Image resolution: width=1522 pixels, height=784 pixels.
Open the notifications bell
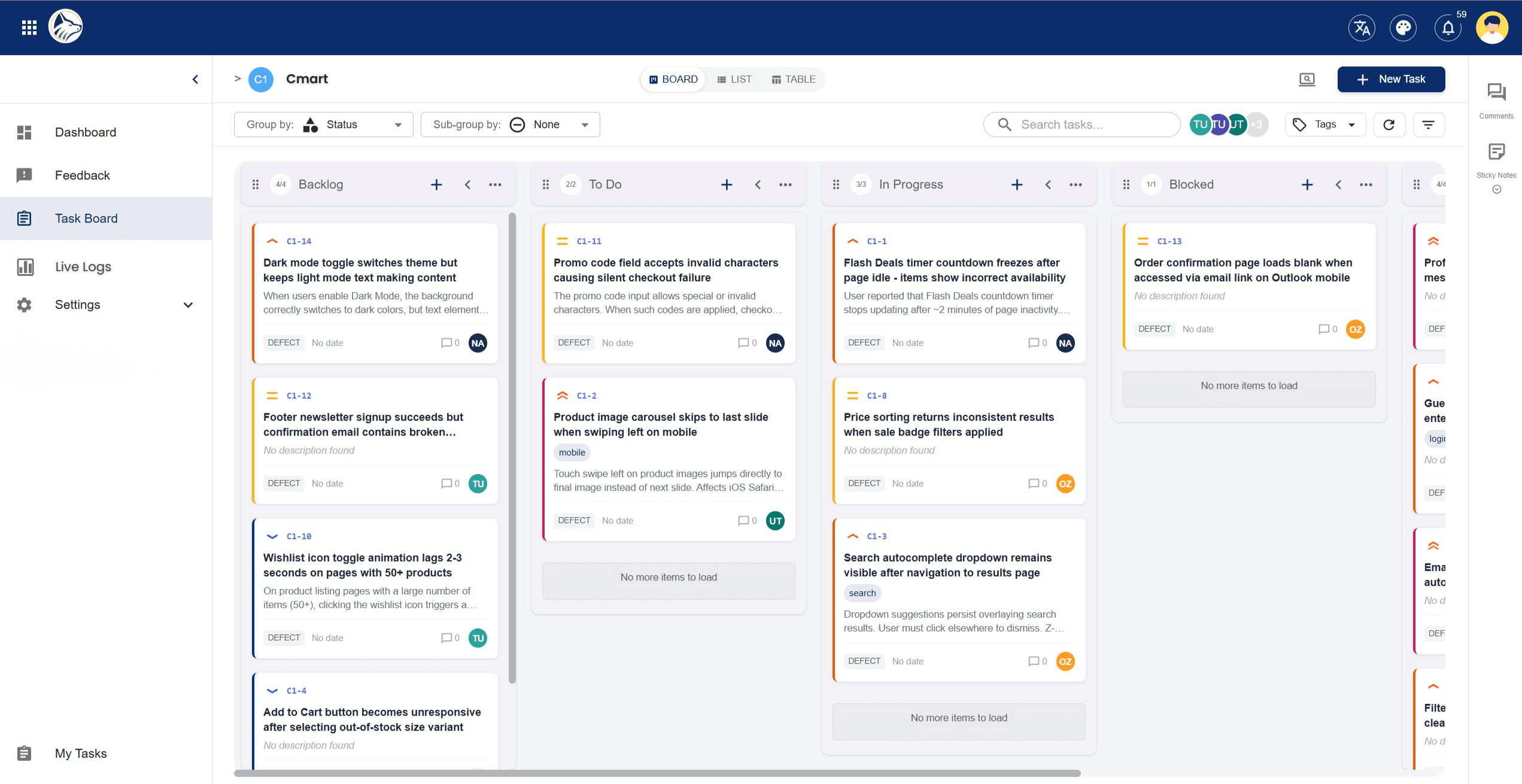point(1448,28)
